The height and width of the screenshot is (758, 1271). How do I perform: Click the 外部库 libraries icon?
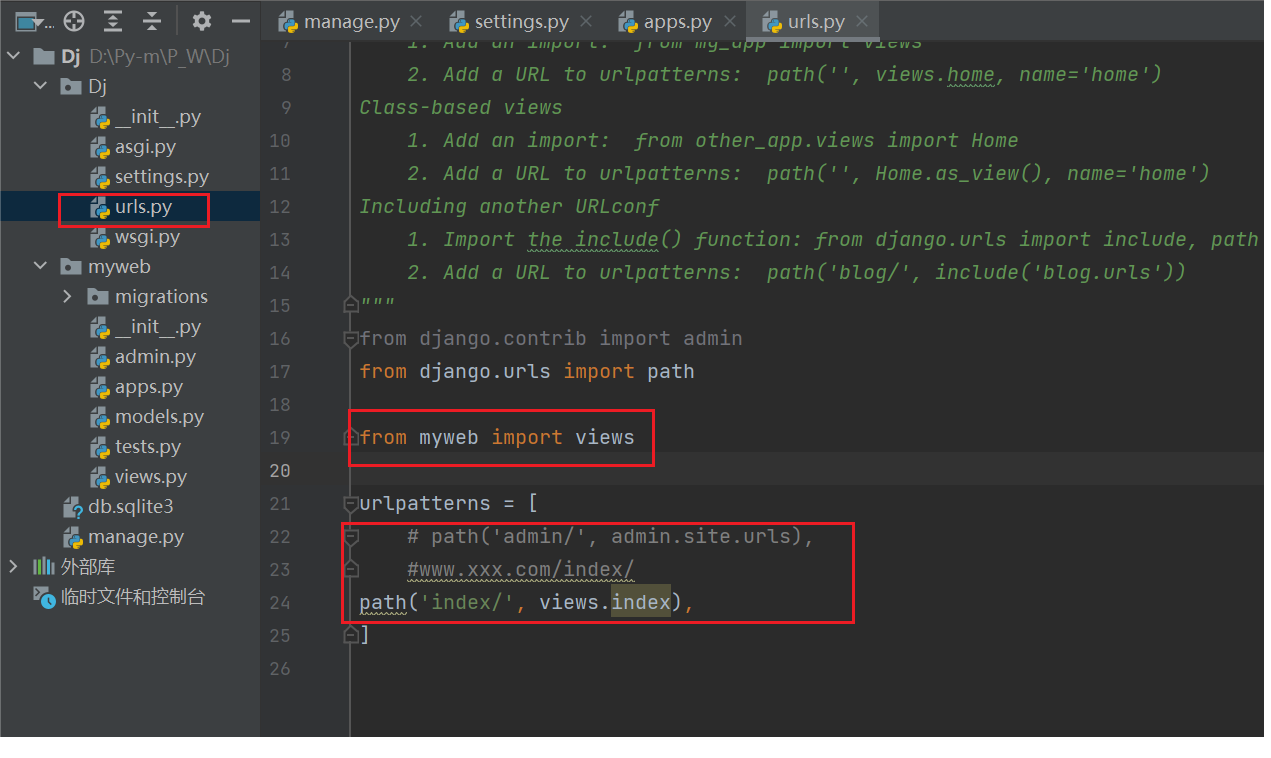click(42, 567)
